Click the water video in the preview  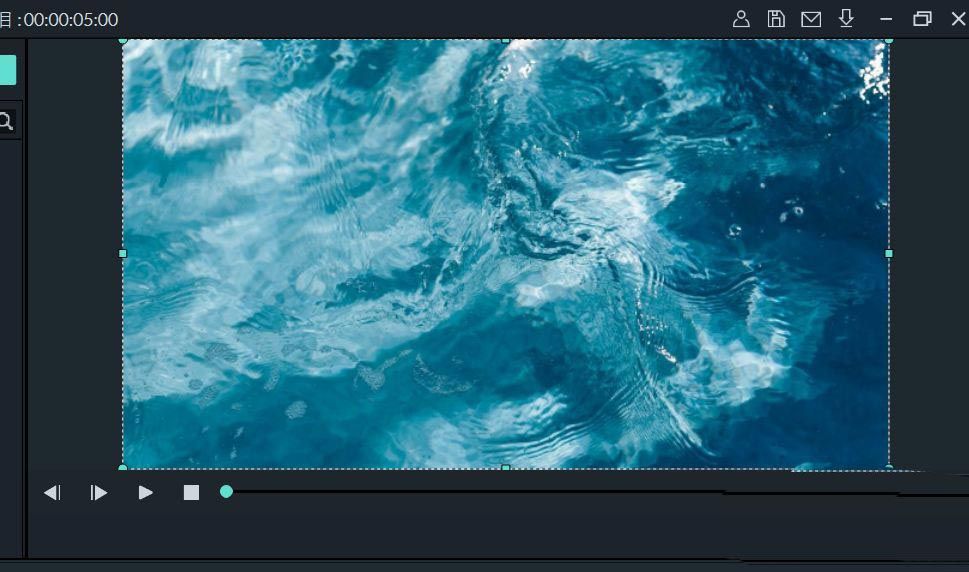point(506,254)
